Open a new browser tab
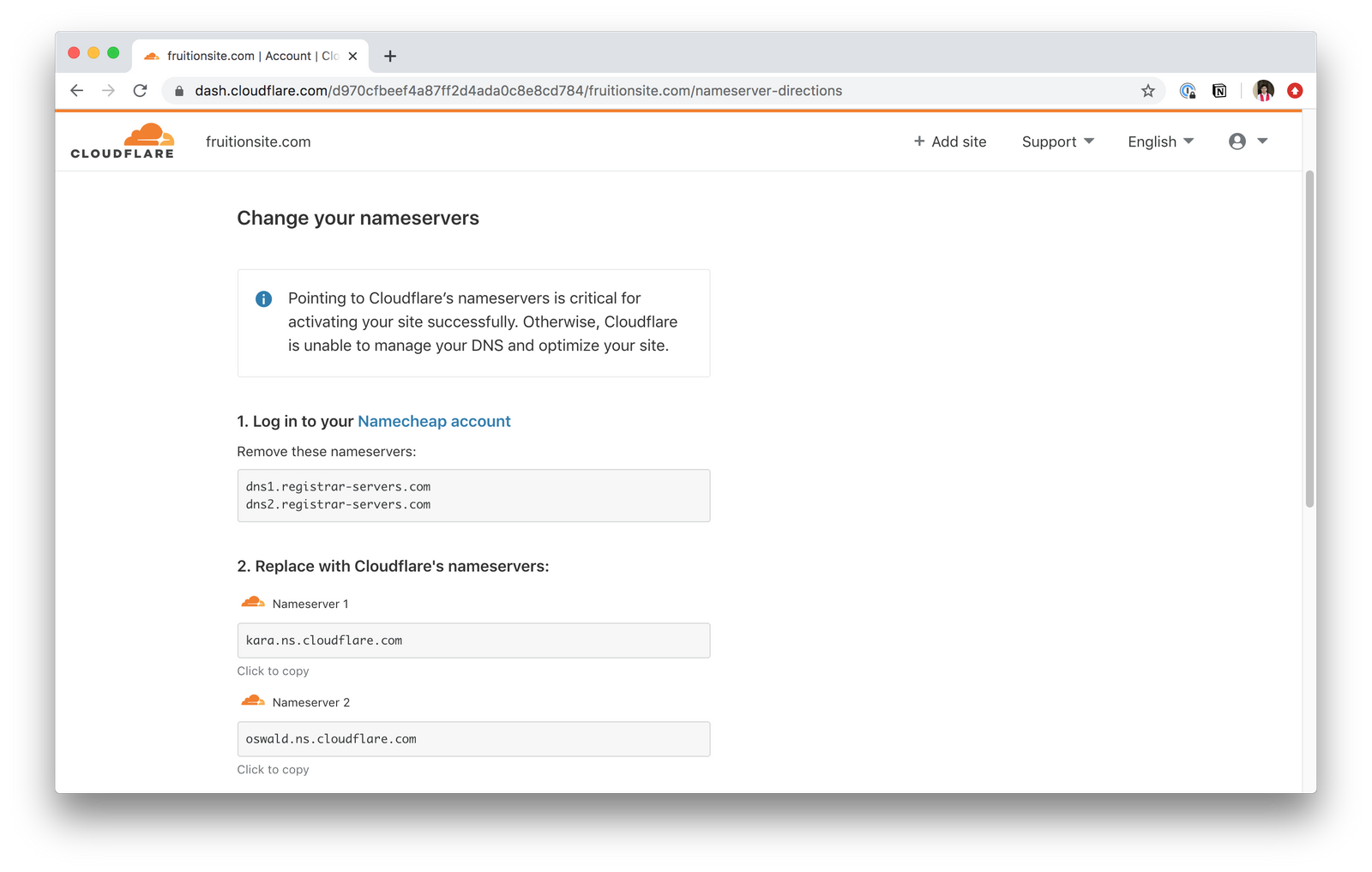 (390, 57)
